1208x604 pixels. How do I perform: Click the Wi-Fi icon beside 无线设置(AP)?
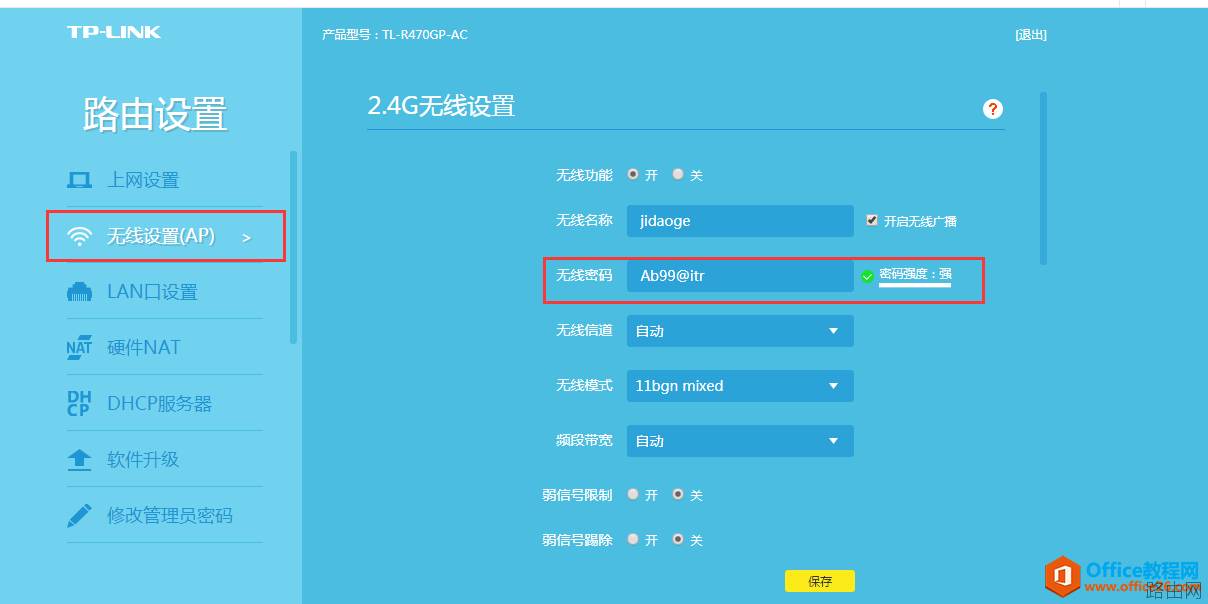click(79, 237)
